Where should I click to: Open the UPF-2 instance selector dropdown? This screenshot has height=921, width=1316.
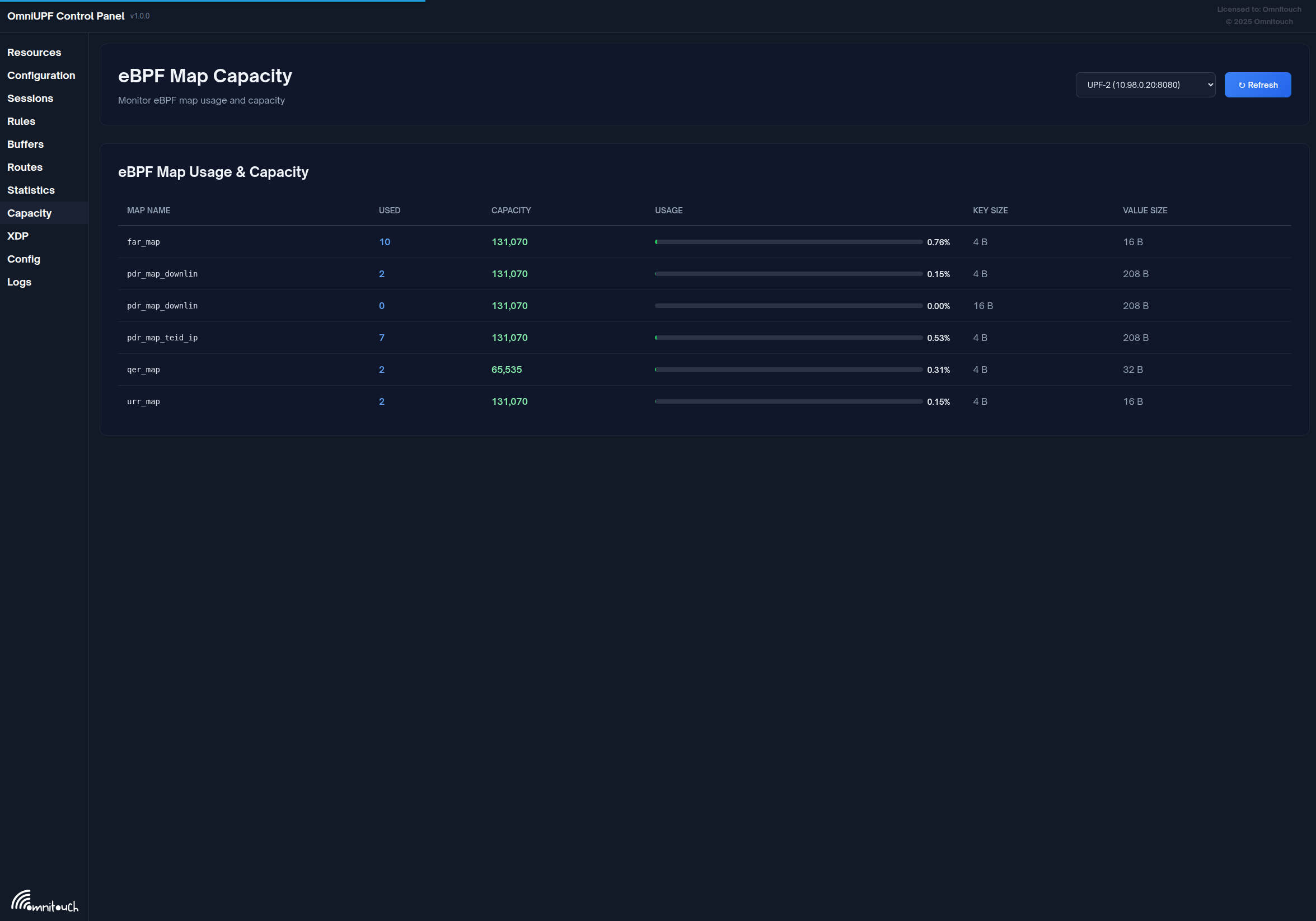click(1145, 85)
